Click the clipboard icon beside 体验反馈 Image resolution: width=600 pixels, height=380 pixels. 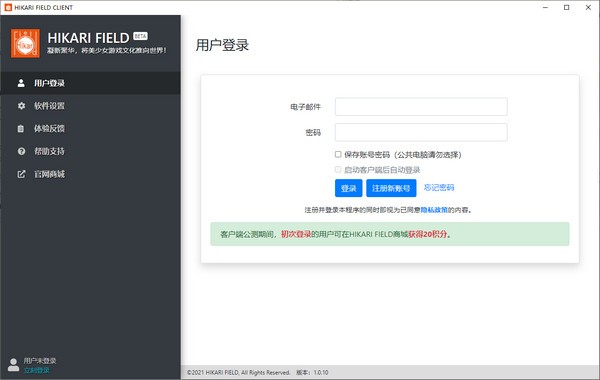click(x=21, y=129)
